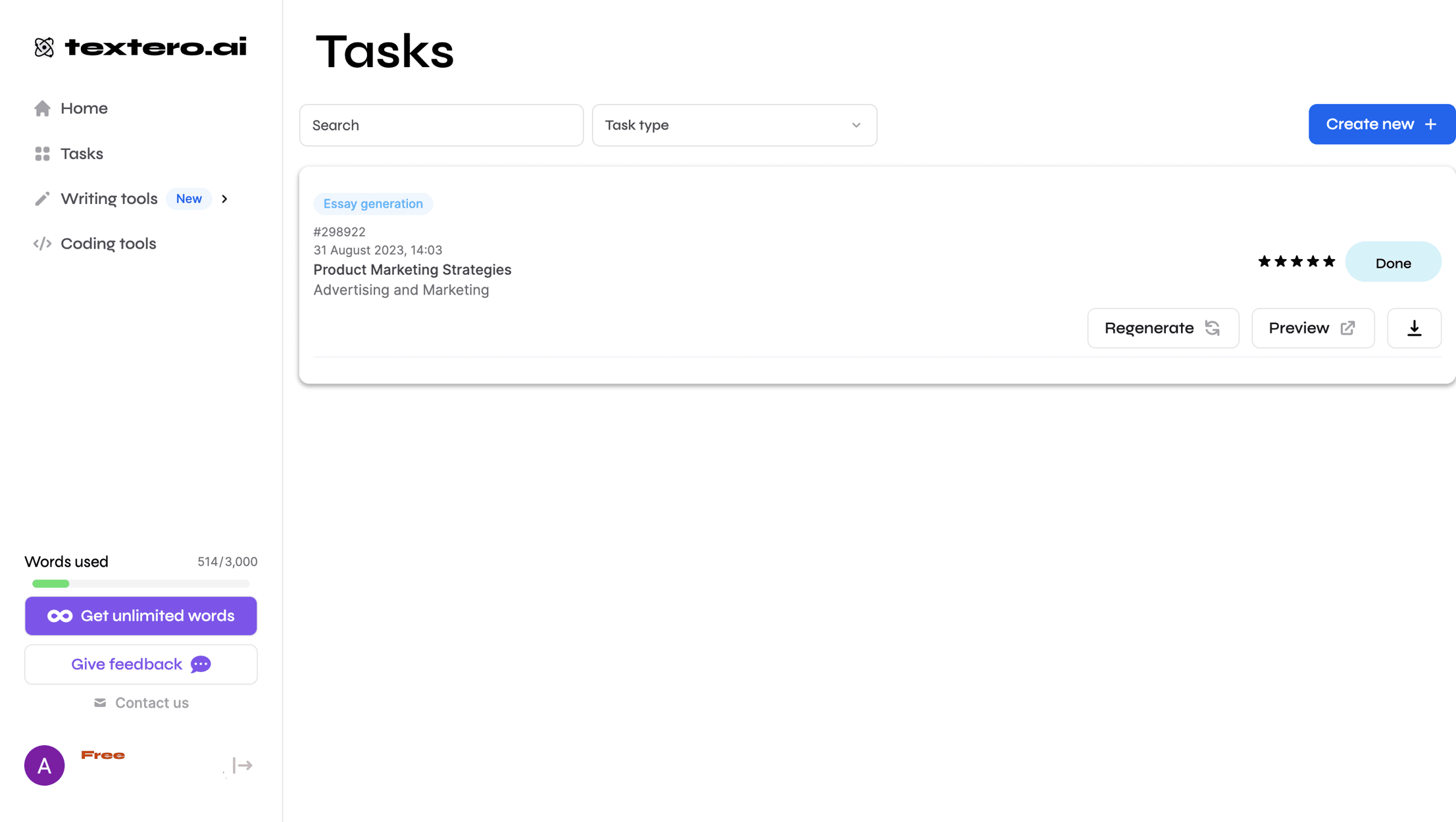Click Create new button for task
The height and width of the screenshot is (822, 1456).
tap(1381, 124)
